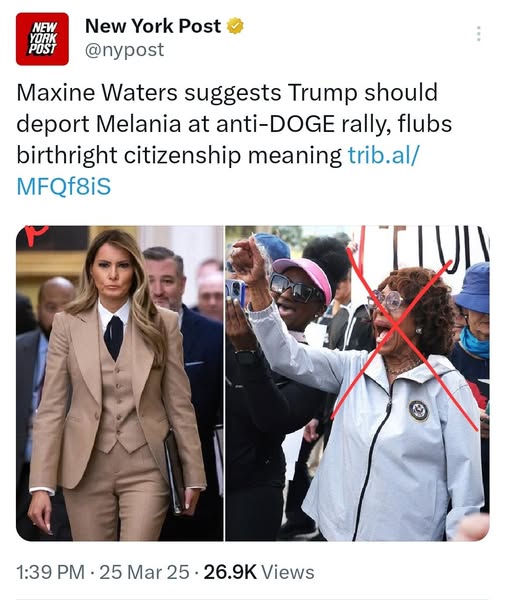The height and width of the screenshot is (600, 505).
Task: Open the left photo of woman in tan suit
Action: click(120, 383)
